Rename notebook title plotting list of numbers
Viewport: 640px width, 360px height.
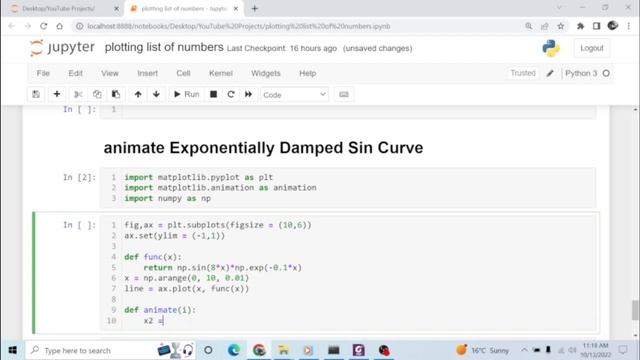click(164, 47)
